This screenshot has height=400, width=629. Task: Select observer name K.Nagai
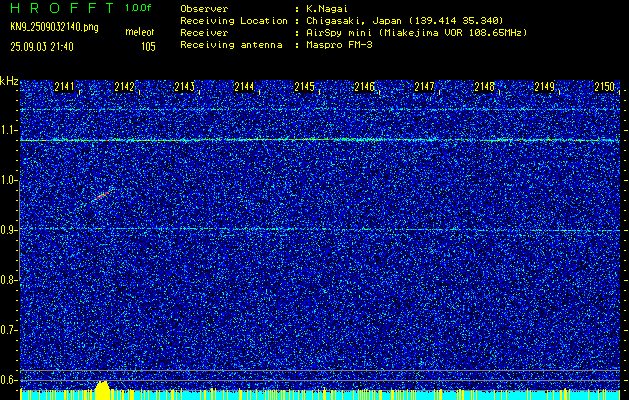pyautogui.click(x=327, y=9)
